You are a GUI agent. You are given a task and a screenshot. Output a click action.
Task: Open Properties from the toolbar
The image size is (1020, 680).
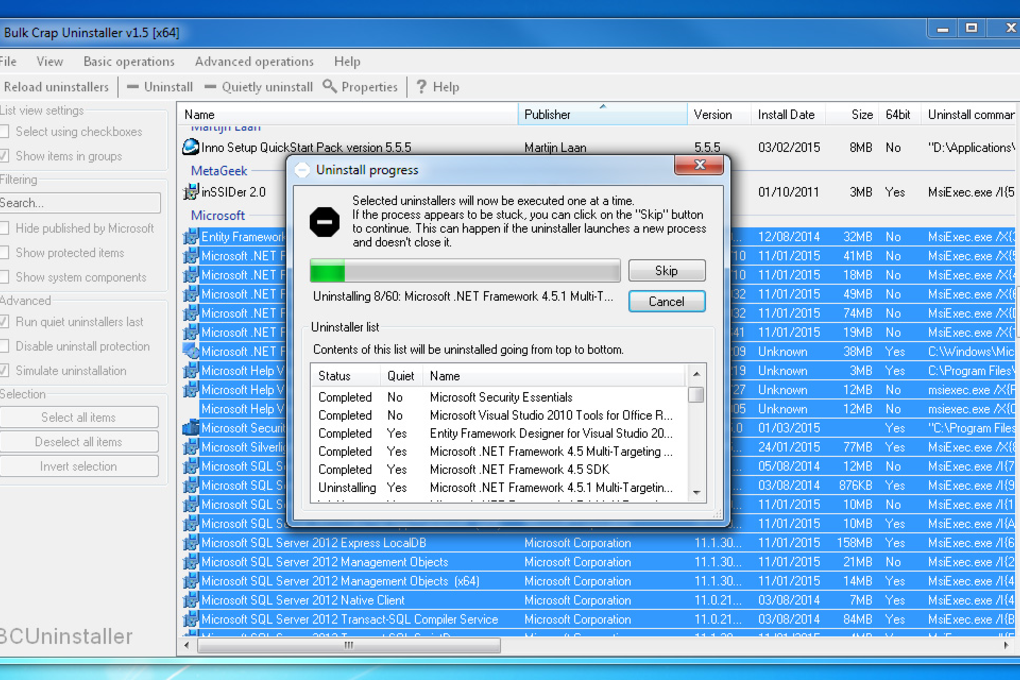tap(360, 87)
